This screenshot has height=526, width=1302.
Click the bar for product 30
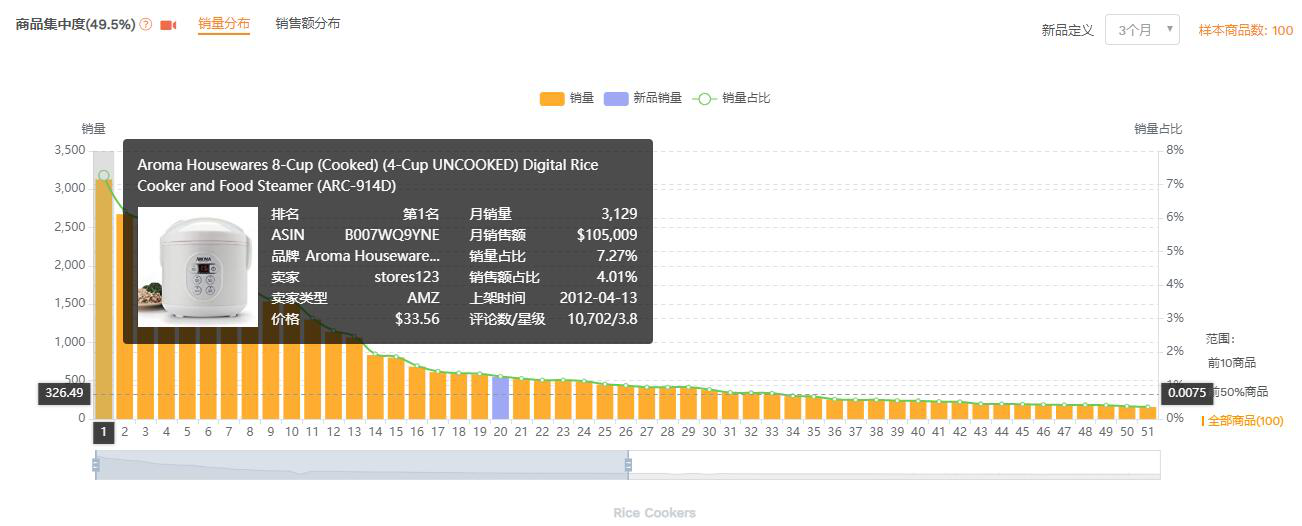pyautogui.click(x=709, y=405)
